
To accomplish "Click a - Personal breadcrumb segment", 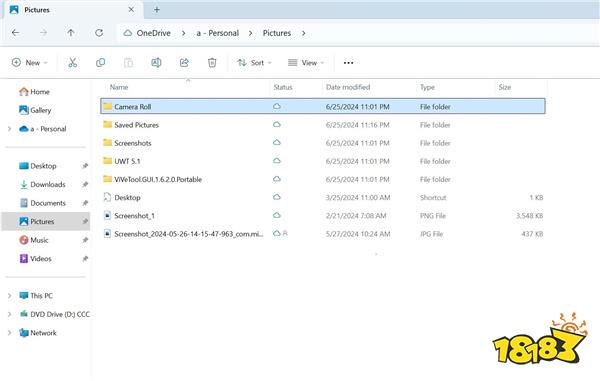I will (218, 33).
